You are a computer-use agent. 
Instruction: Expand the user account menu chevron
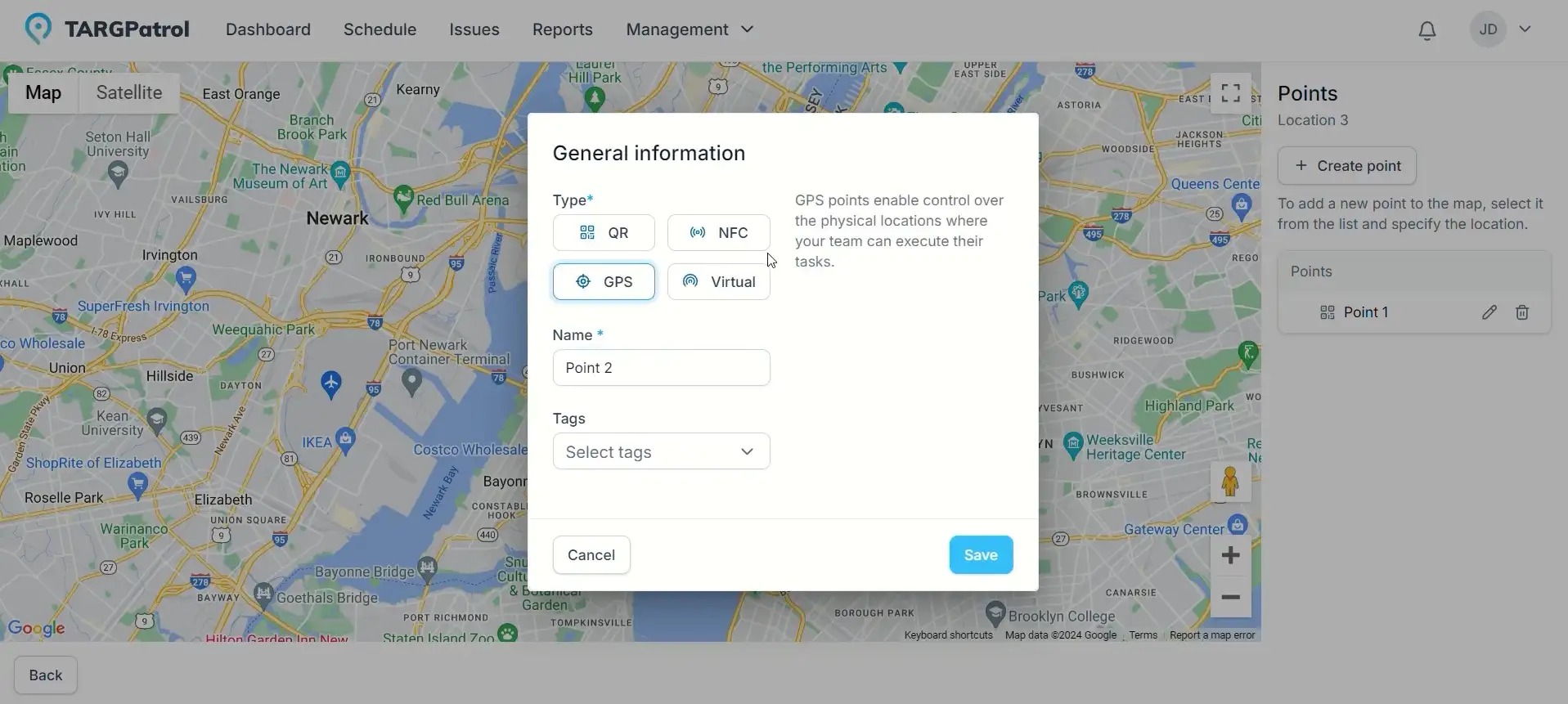point(1525,29)
